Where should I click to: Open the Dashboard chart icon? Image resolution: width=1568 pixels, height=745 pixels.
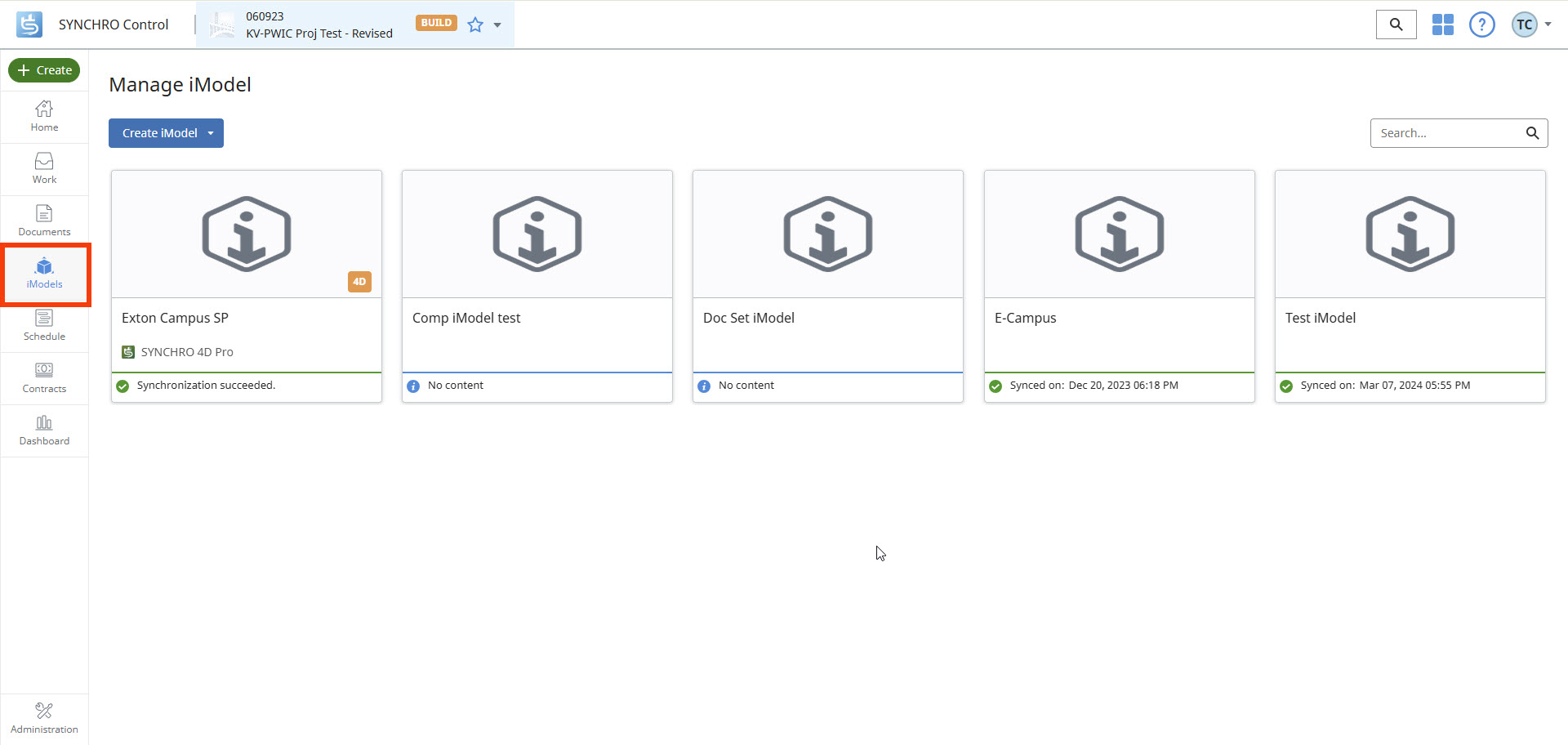[x=44, y=430]
